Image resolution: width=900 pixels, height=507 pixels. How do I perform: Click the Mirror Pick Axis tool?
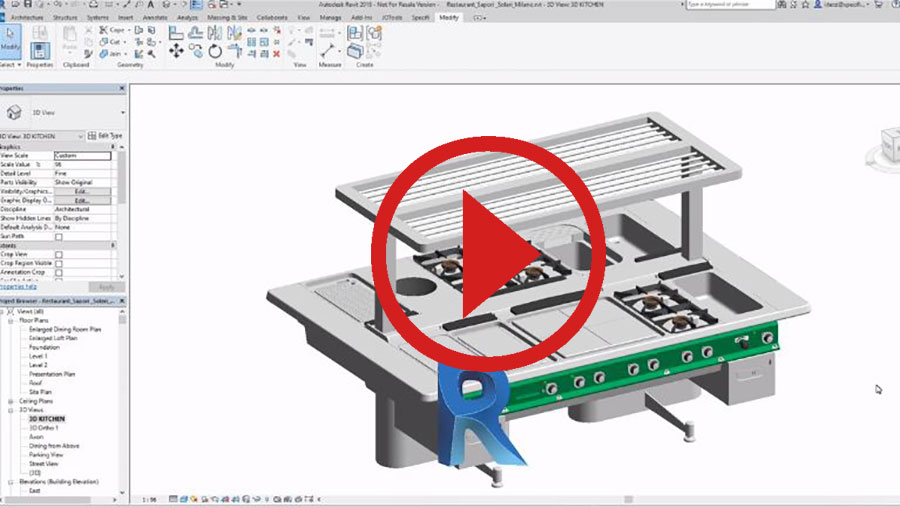[x=215, y=33]
